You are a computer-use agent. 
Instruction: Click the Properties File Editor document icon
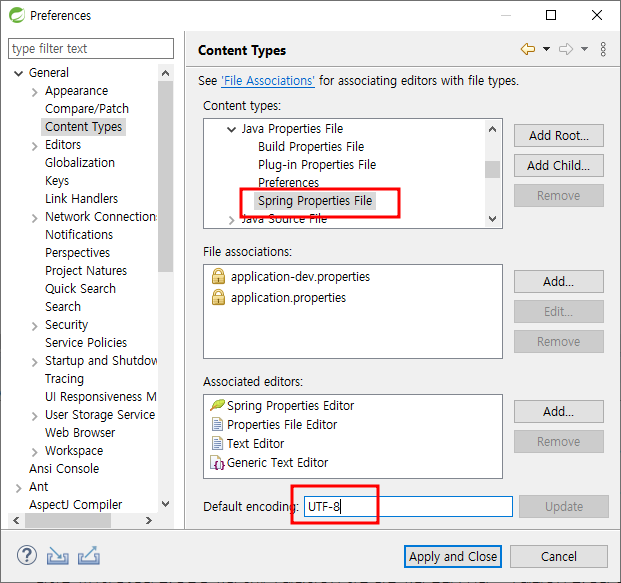click(217, 424)
